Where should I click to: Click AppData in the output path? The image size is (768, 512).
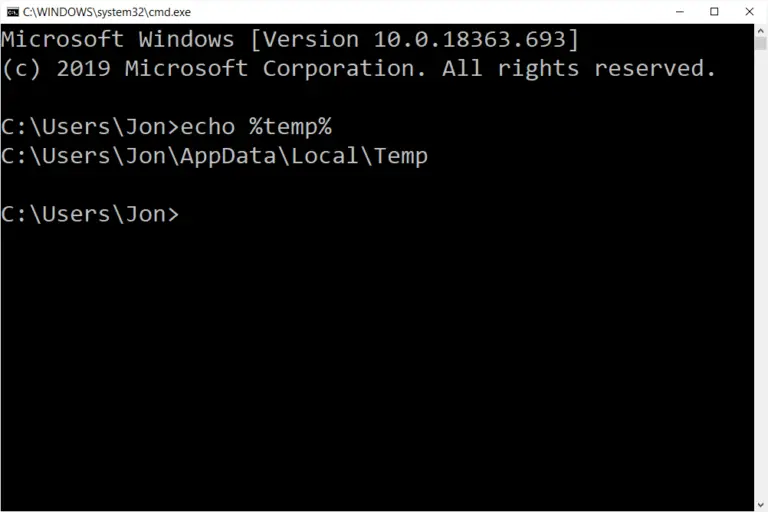[228, 157]
